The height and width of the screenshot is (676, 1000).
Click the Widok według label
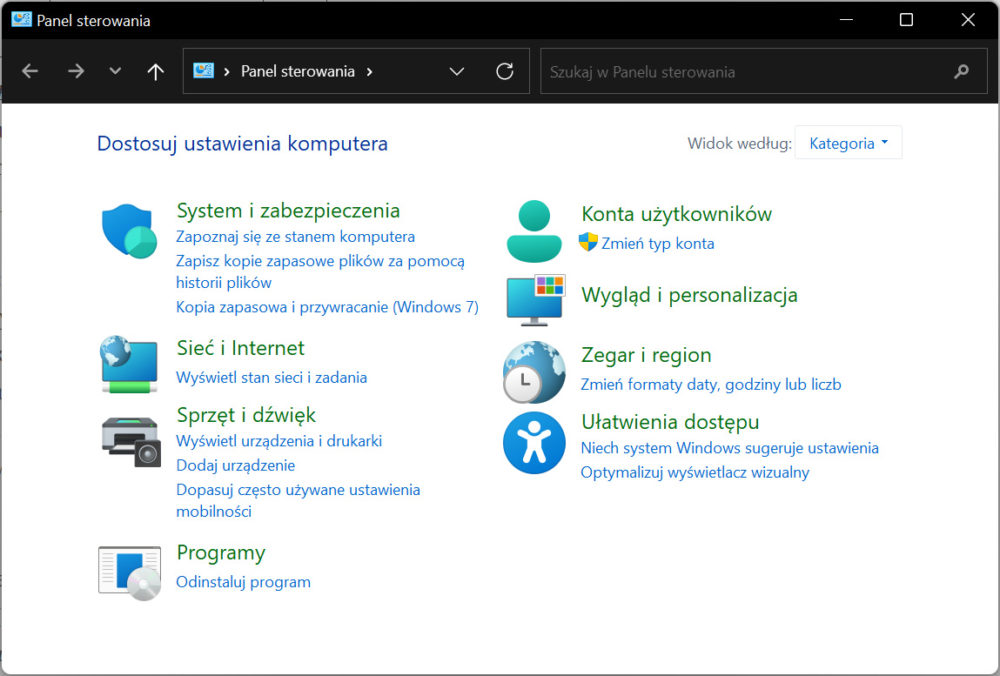pyautogui.click(x=739, y=143)
